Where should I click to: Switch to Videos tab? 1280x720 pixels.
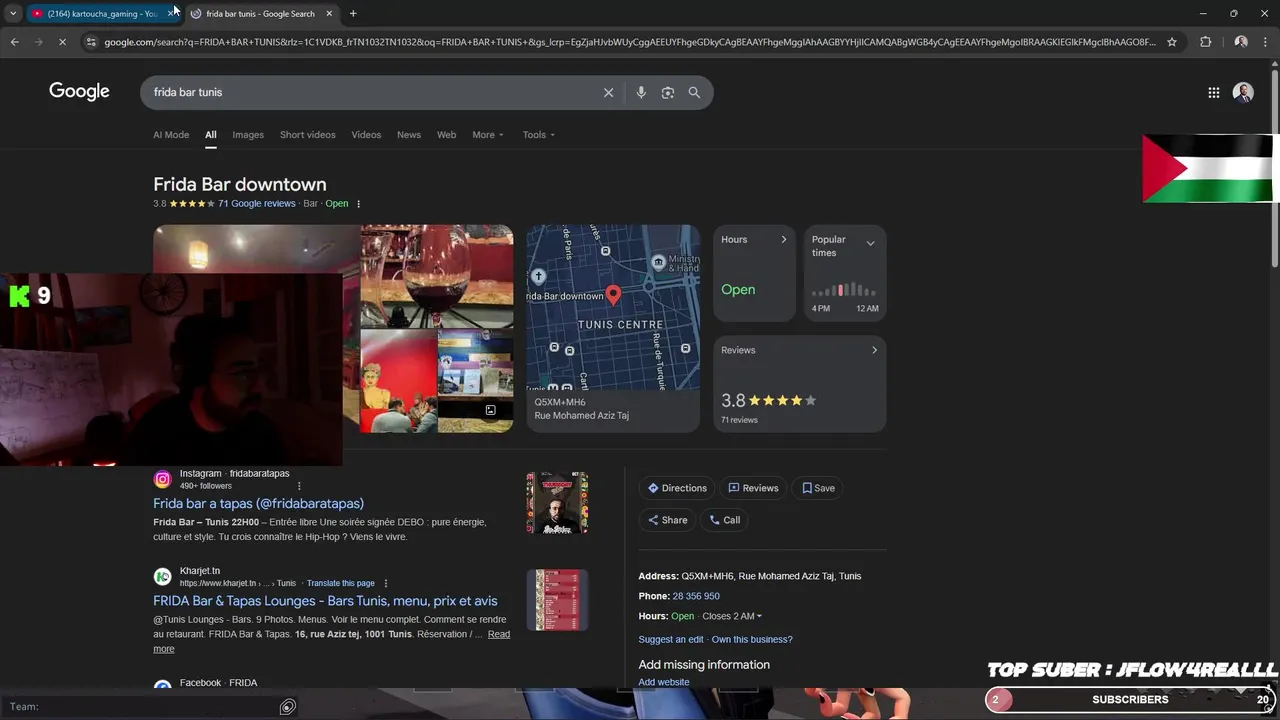click(366, 135)
